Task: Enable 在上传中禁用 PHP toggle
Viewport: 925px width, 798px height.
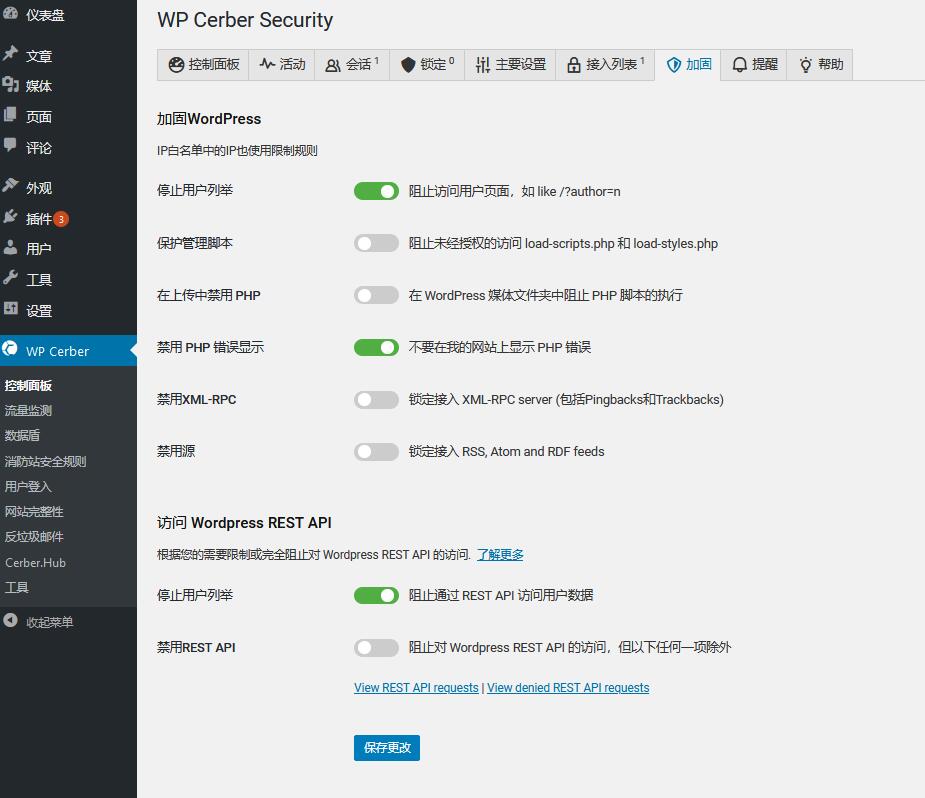Action: tap(376, 295)
